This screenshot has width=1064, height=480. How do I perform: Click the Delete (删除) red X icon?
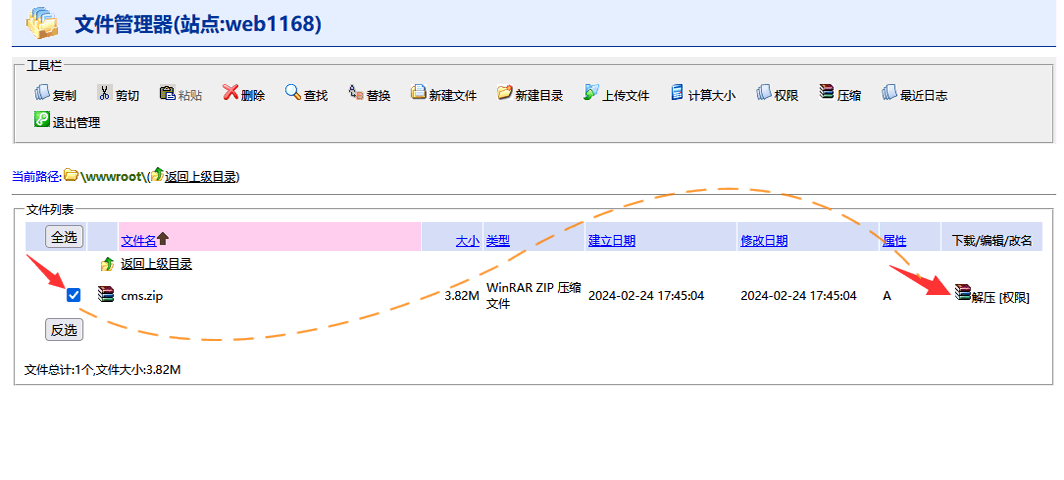(x=230, y=93)
